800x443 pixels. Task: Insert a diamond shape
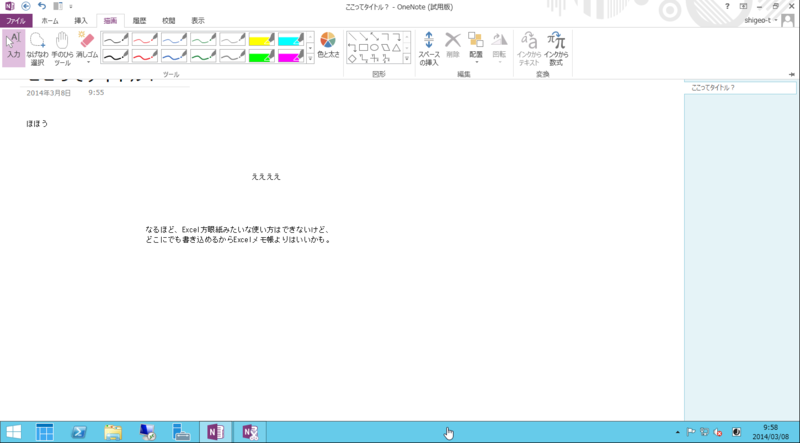[352, 59]
